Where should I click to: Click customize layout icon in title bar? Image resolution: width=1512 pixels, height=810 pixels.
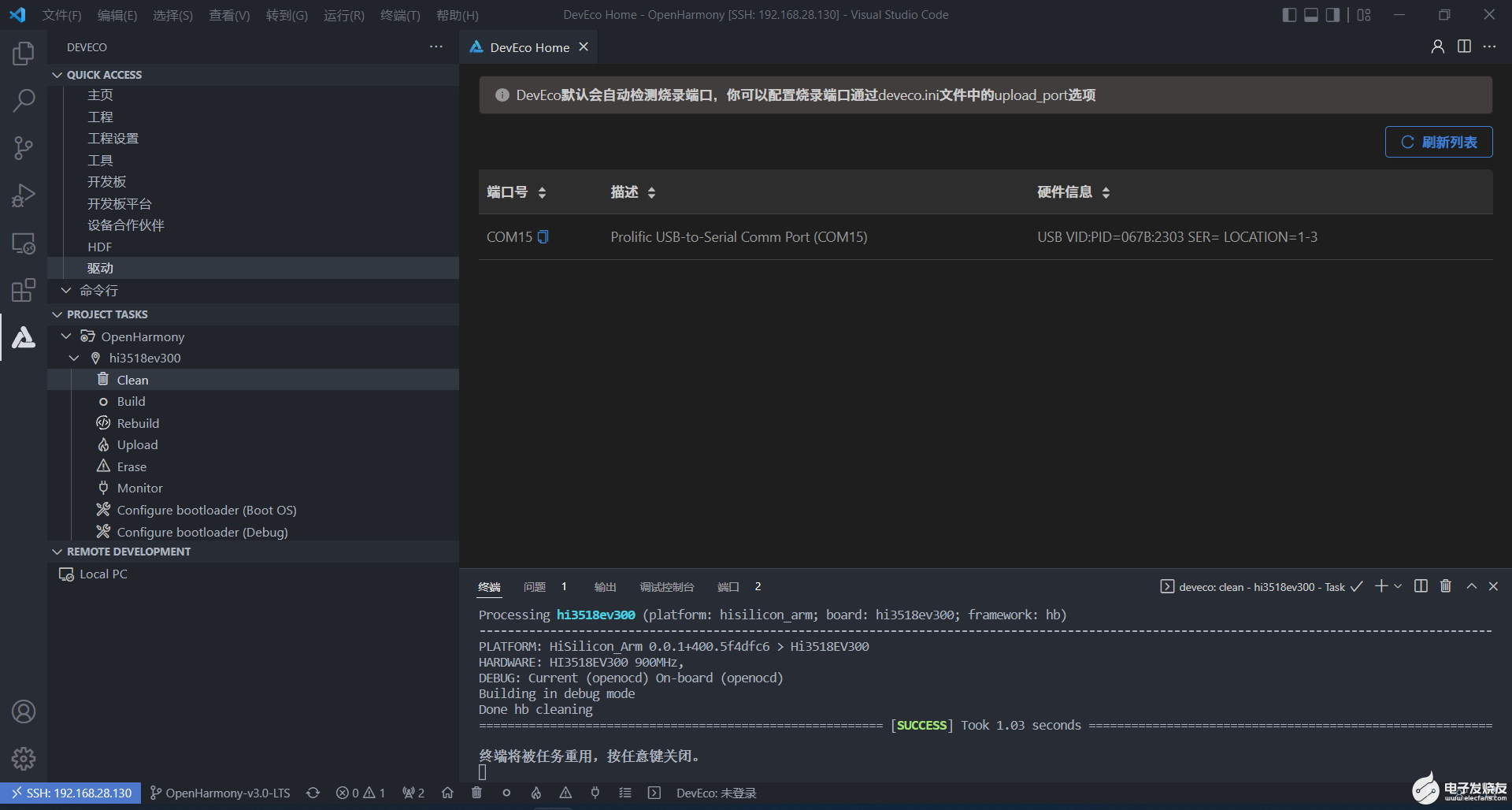click(x=1364, y=15)
